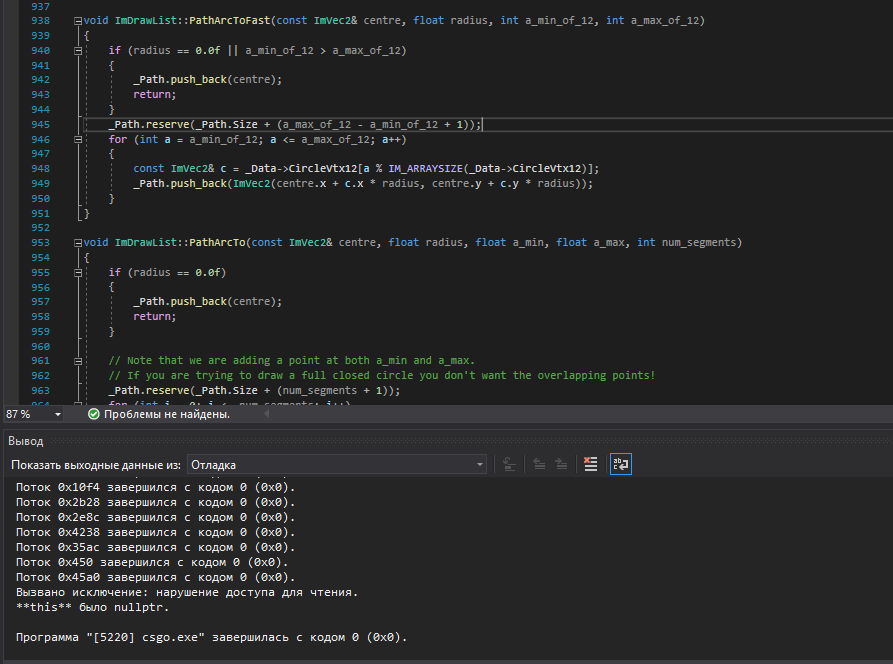Click output line for thread 0x450
The image size is (893, 664).
(153, 562)
